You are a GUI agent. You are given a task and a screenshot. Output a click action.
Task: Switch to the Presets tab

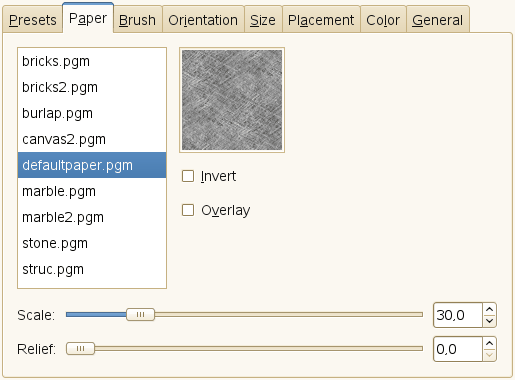click(x=32, y=20)
